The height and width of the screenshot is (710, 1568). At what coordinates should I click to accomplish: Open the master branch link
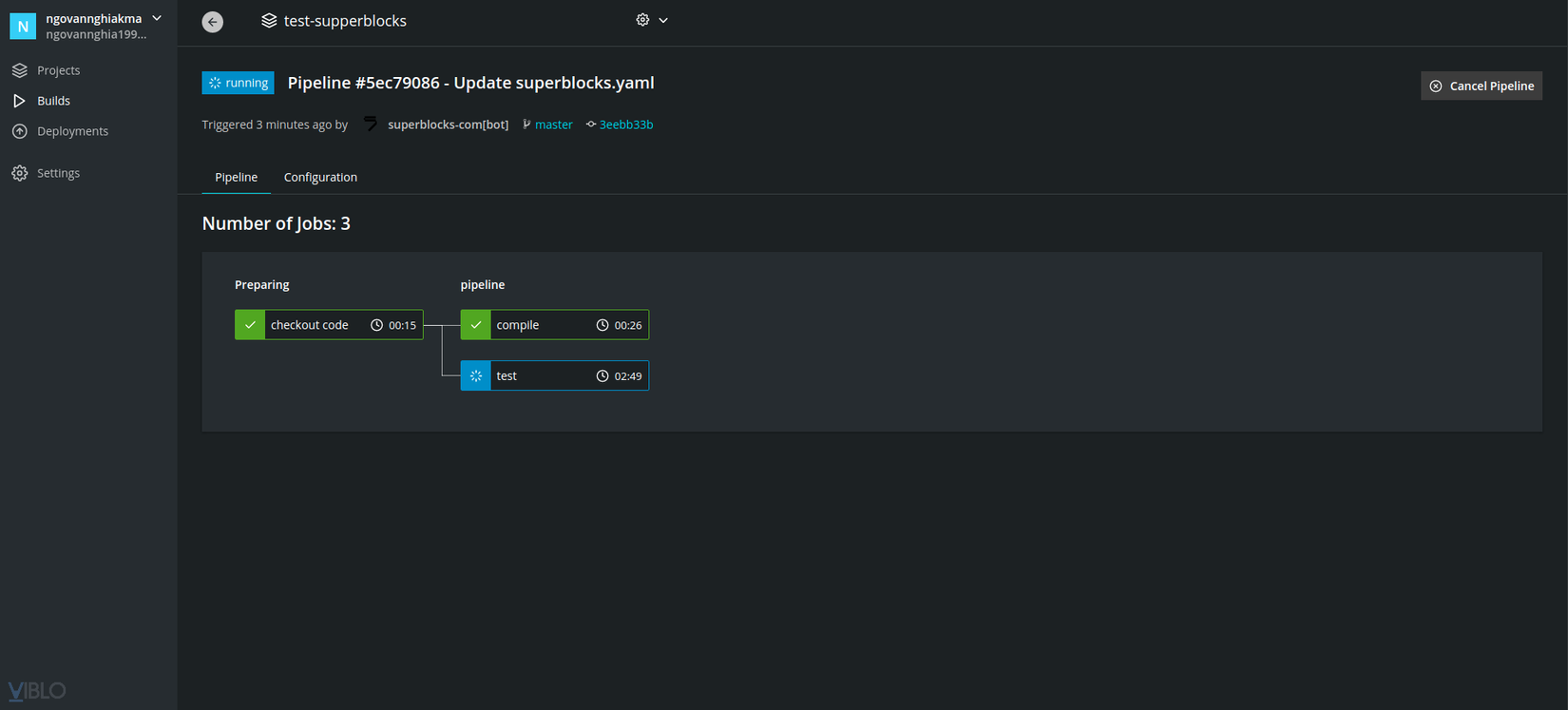click(553, 125)
